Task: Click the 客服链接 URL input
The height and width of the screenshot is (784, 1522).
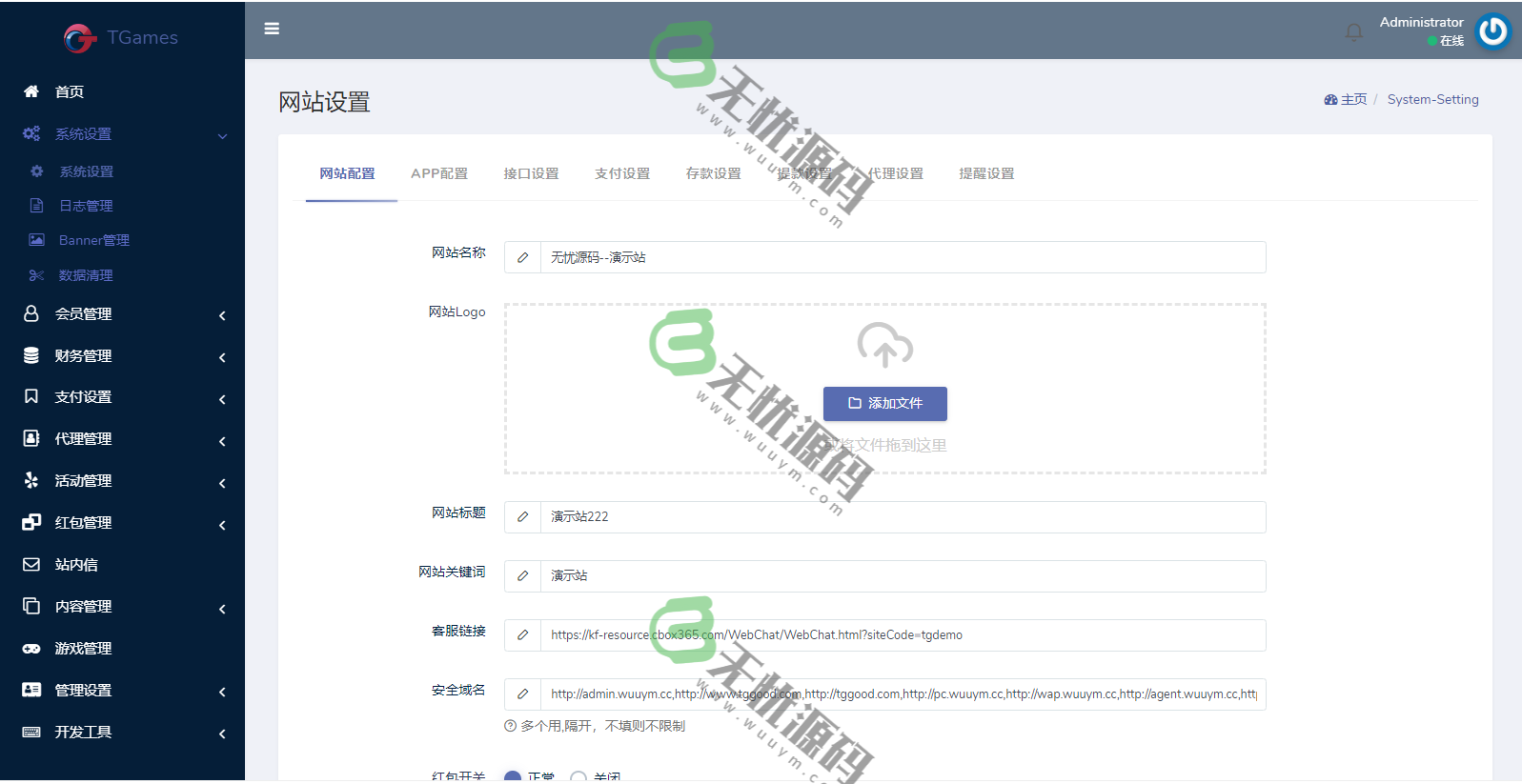Action: click(x=903, y=634)
